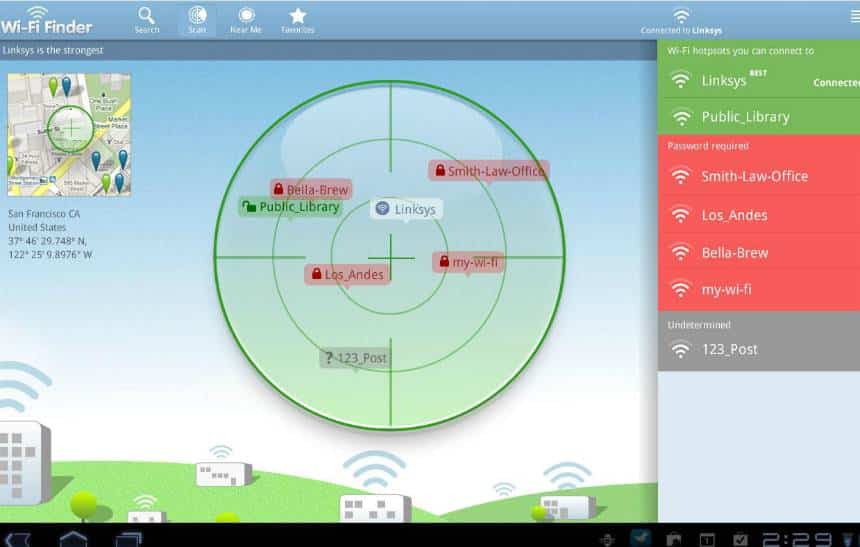
Task: Click the Smith-Law-Office marker on radar
Action: (x=489, y=171)
